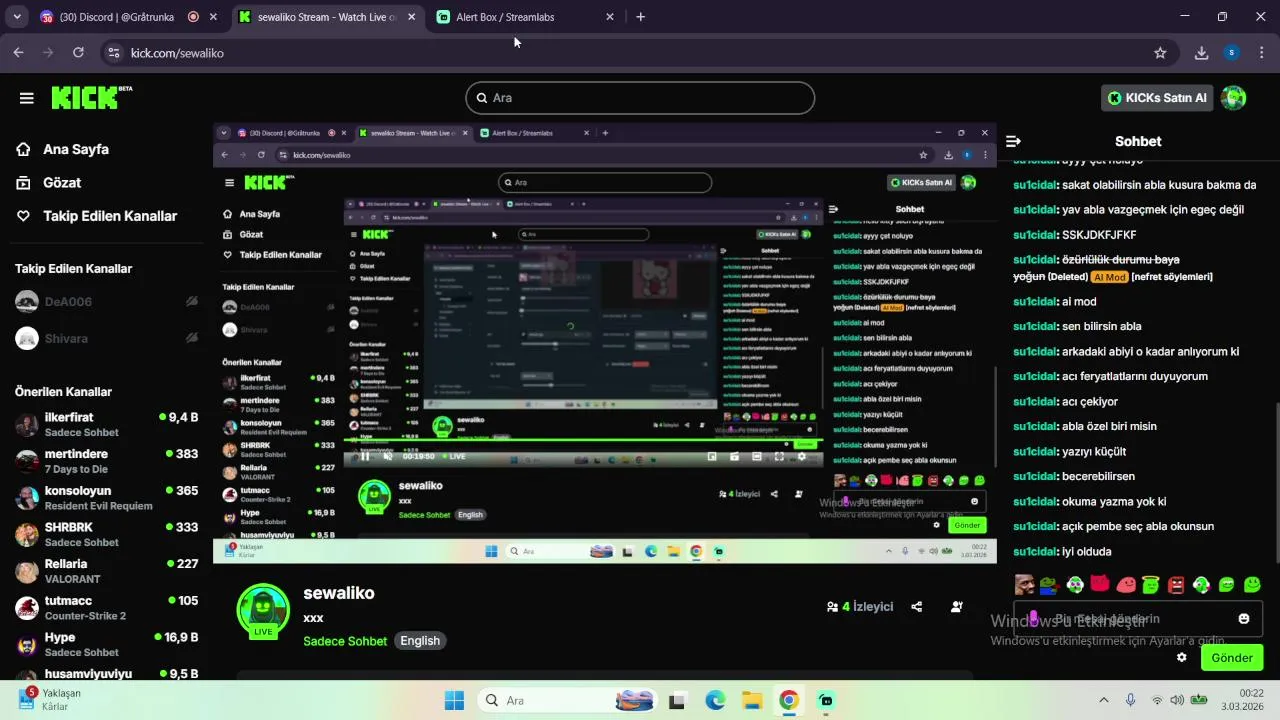Click the live stream video player

pyautogui.click(x=605, y=344)
